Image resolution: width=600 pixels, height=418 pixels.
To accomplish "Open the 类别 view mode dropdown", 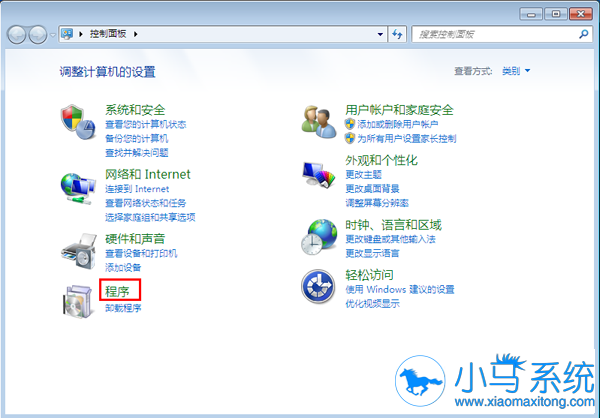I will click(x=516, y=71).
